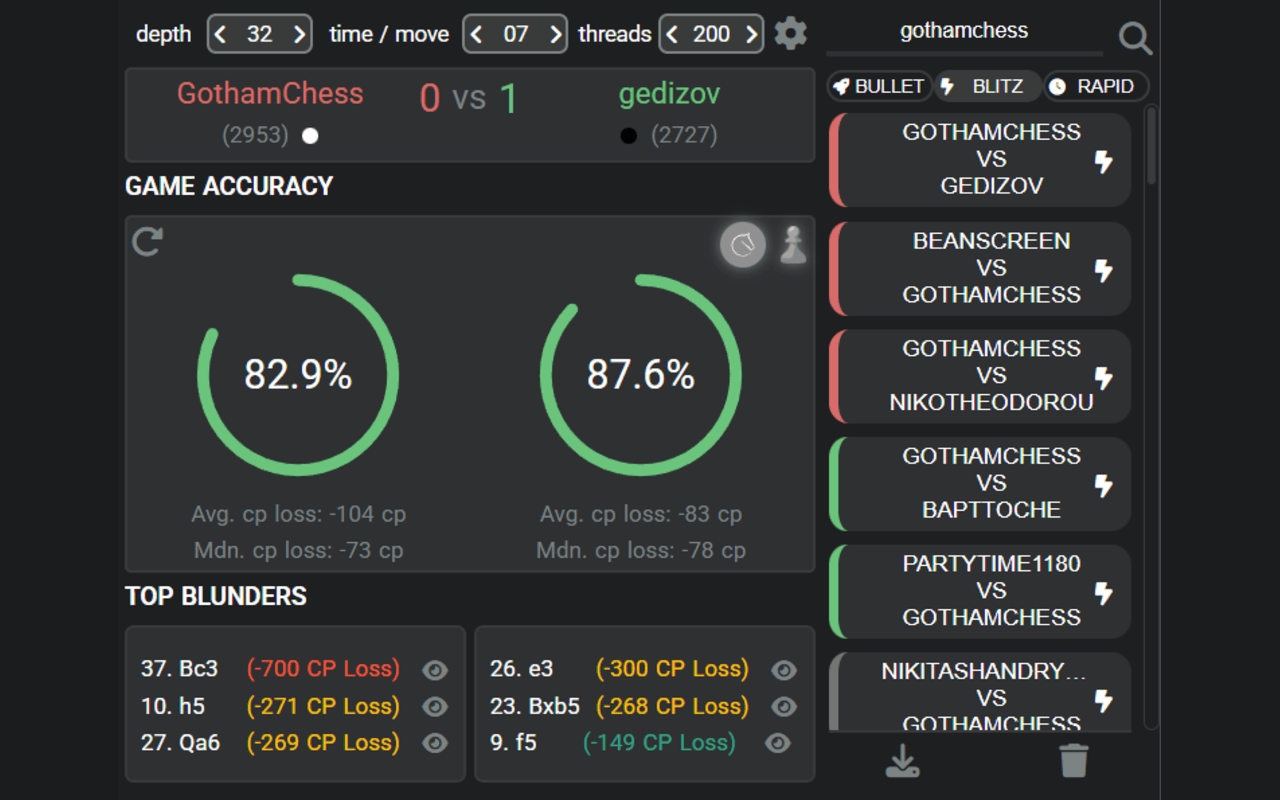
Task: Click the search magnifier icon
Action: coord(1135,39)
